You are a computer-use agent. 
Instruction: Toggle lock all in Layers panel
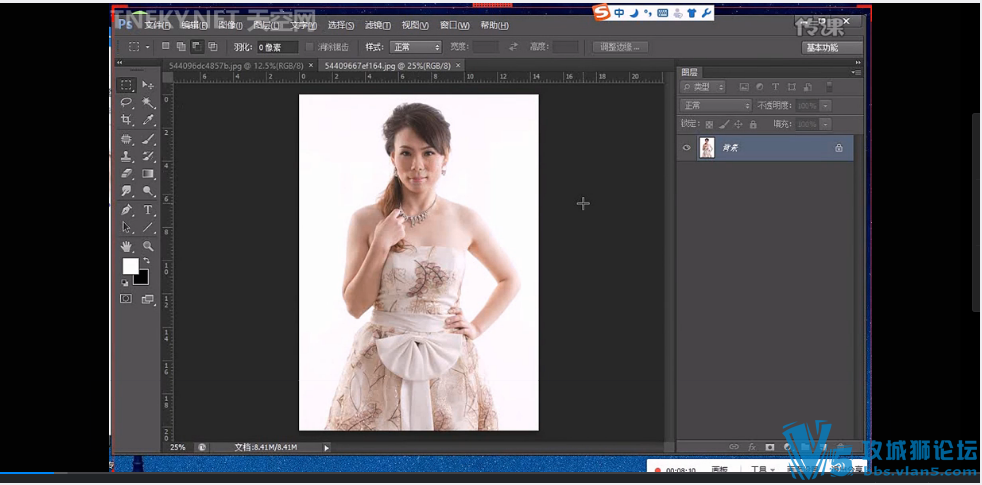(x=753, y=124)
